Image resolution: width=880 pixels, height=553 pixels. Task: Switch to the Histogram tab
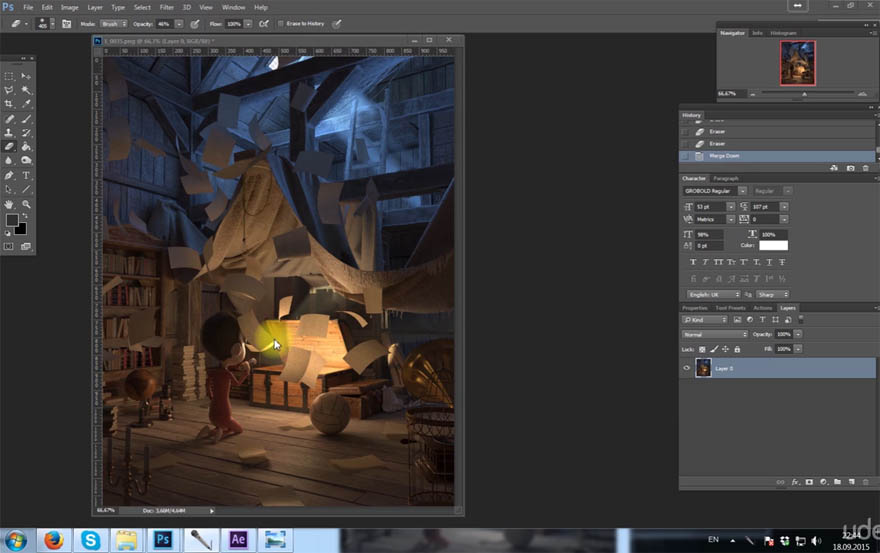(783, 33)
